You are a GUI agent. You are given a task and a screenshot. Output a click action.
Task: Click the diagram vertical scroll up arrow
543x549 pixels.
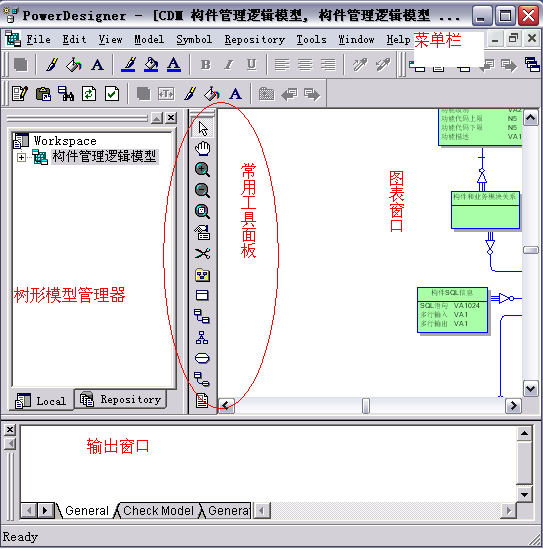click(x=531, y=118)
